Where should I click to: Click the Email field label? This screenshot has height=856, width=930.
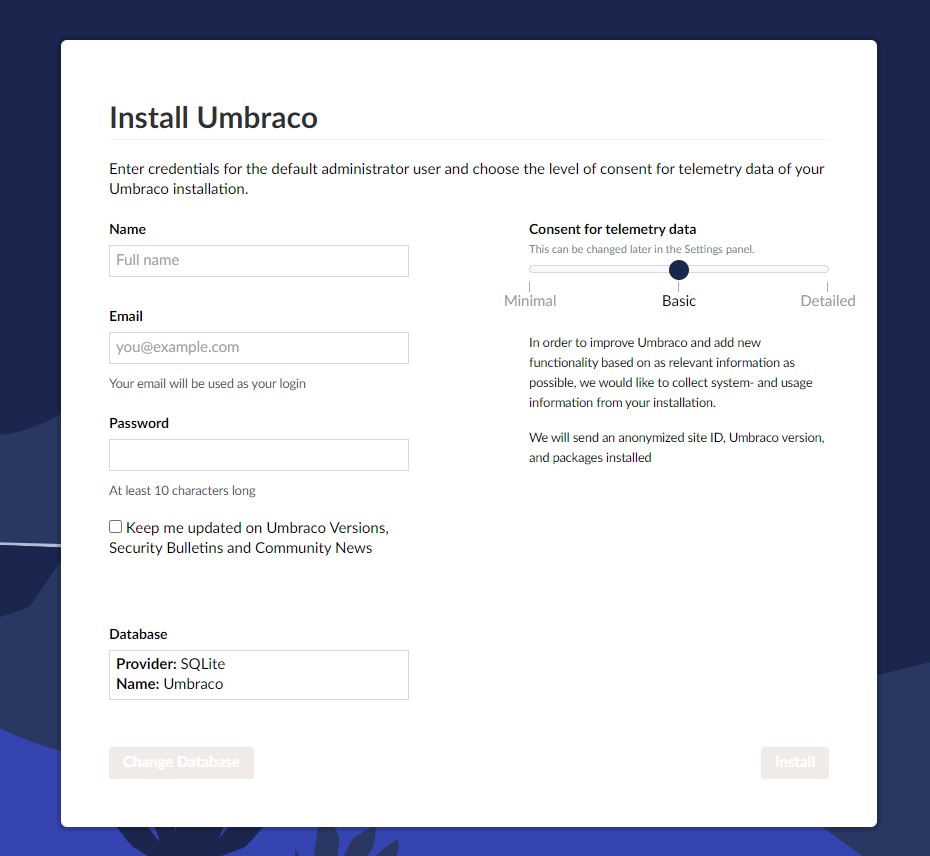126,316
